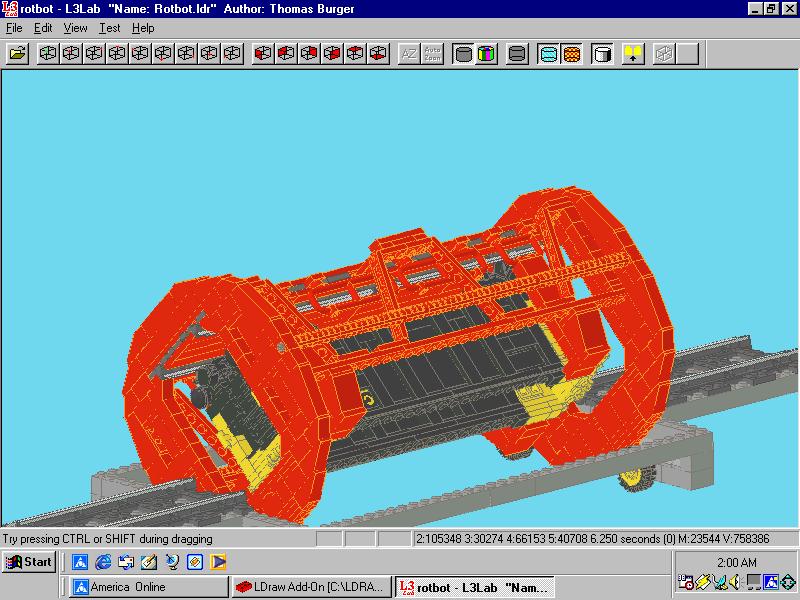Toggle the cyan wireframe cylinder button
The width and height of the screenshot is (800, 600).
(548, 54)
